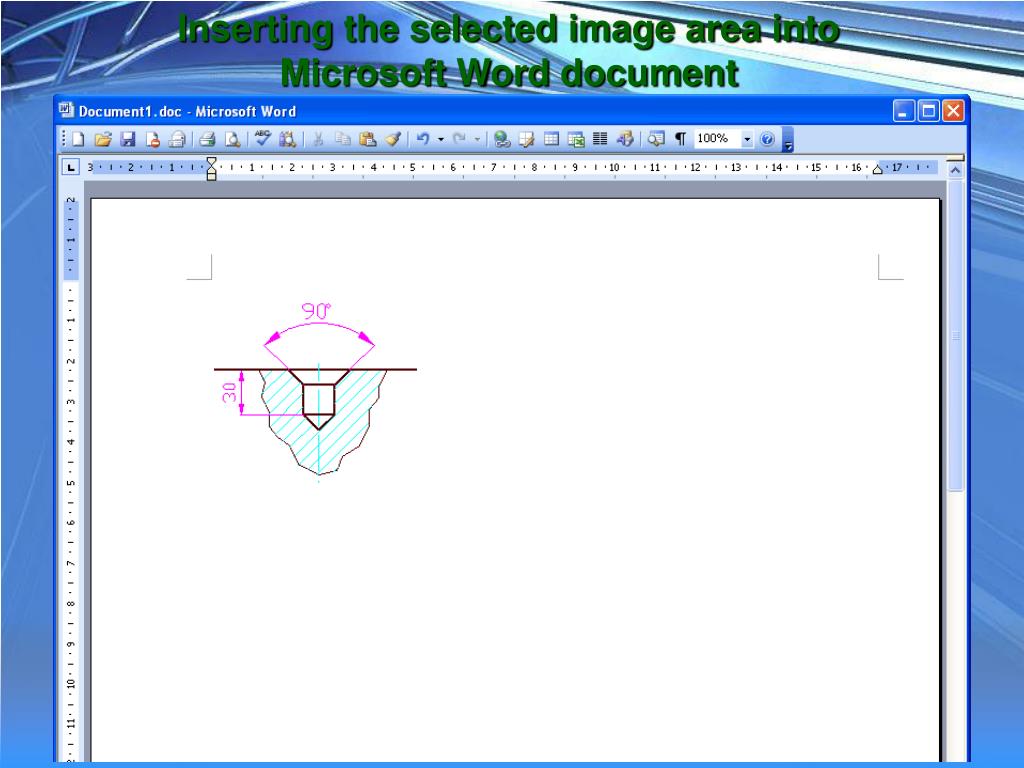Click the toolbar move handle at left
This screenshot has width=1024, height=768.
[64, 139]
